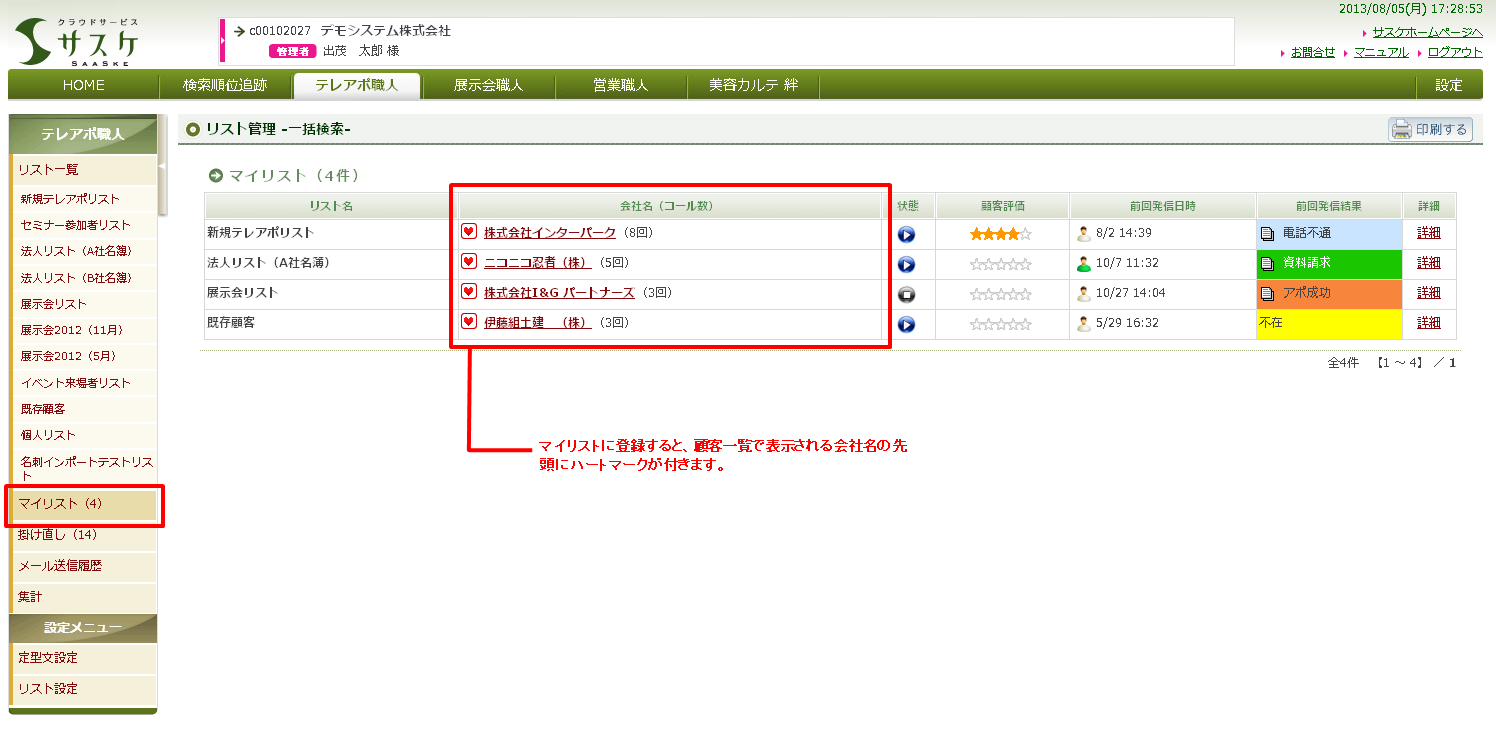1496x731 pixels.
Task: Open the 展示会職人 tab
Action: click(x=488, y=85)
